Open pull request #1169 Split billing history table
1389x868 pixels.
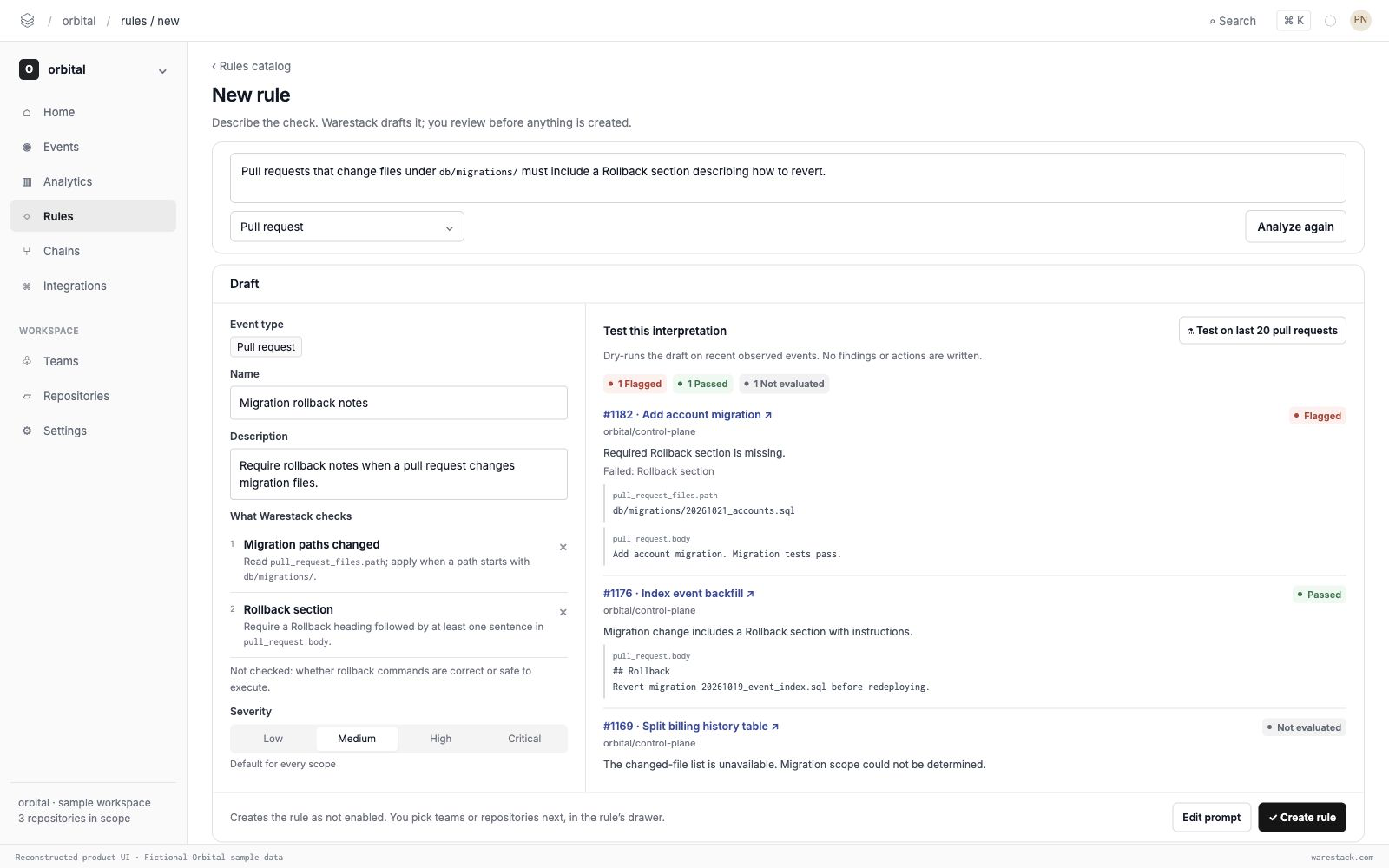[691, 727]
